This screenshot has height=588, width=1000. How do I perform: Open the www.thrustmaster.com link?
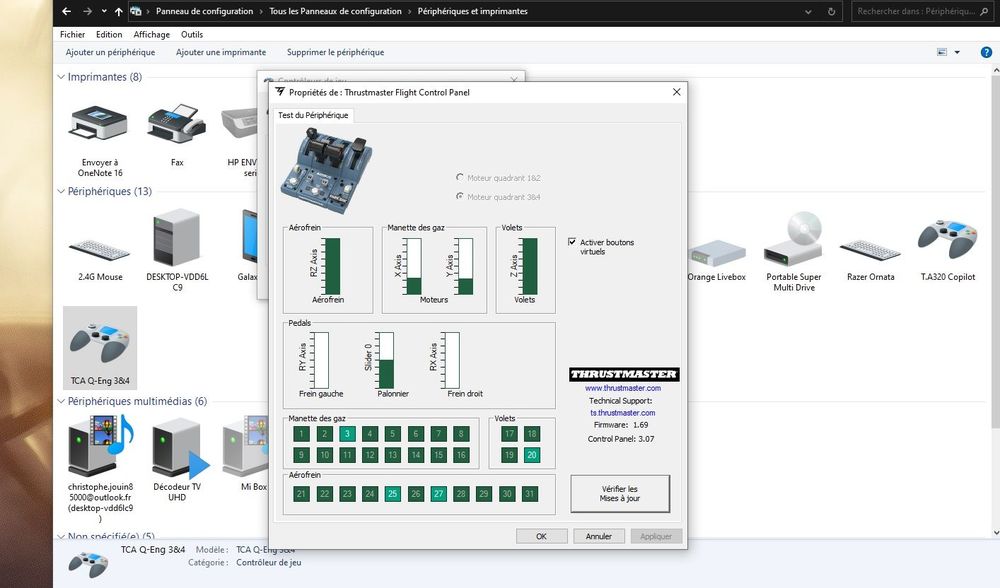point(622,388)
